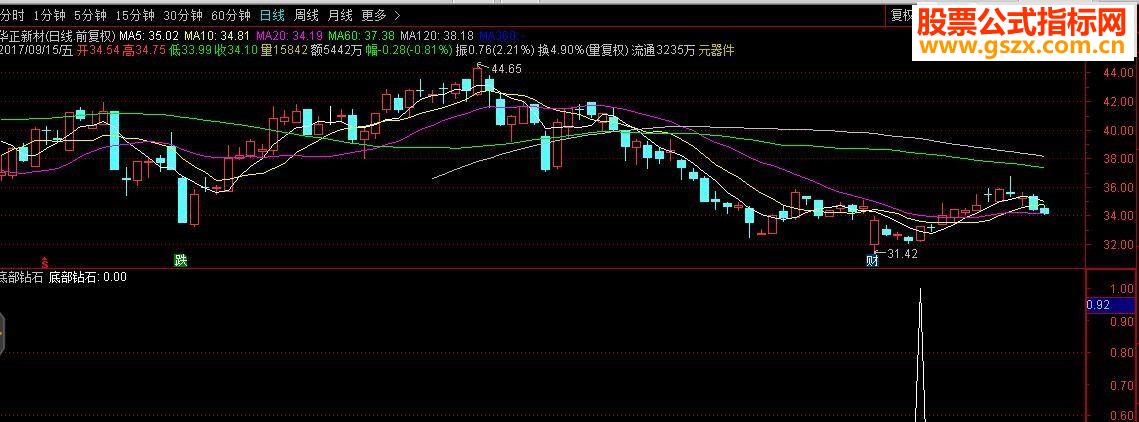1139x422 pixels.
Task: Click the MA10: 34.81 label
Action: pos(216,36)
